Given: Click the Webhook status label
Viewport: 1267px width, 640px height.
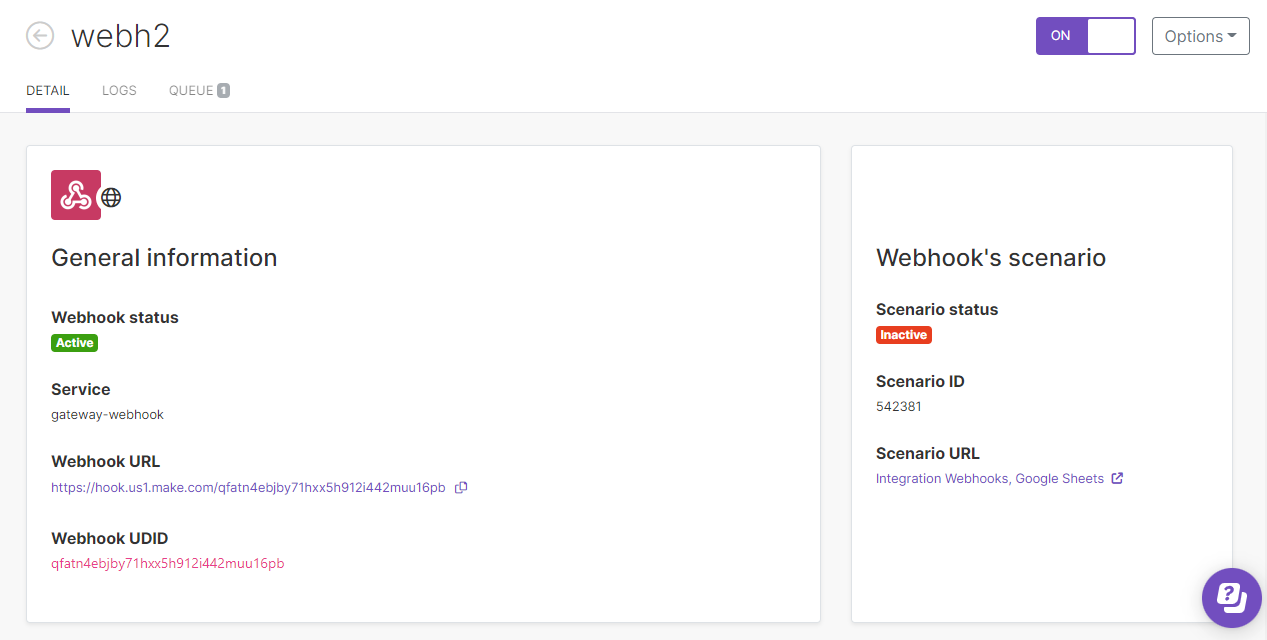Looking at the screenshot, I should pos(115,317).
